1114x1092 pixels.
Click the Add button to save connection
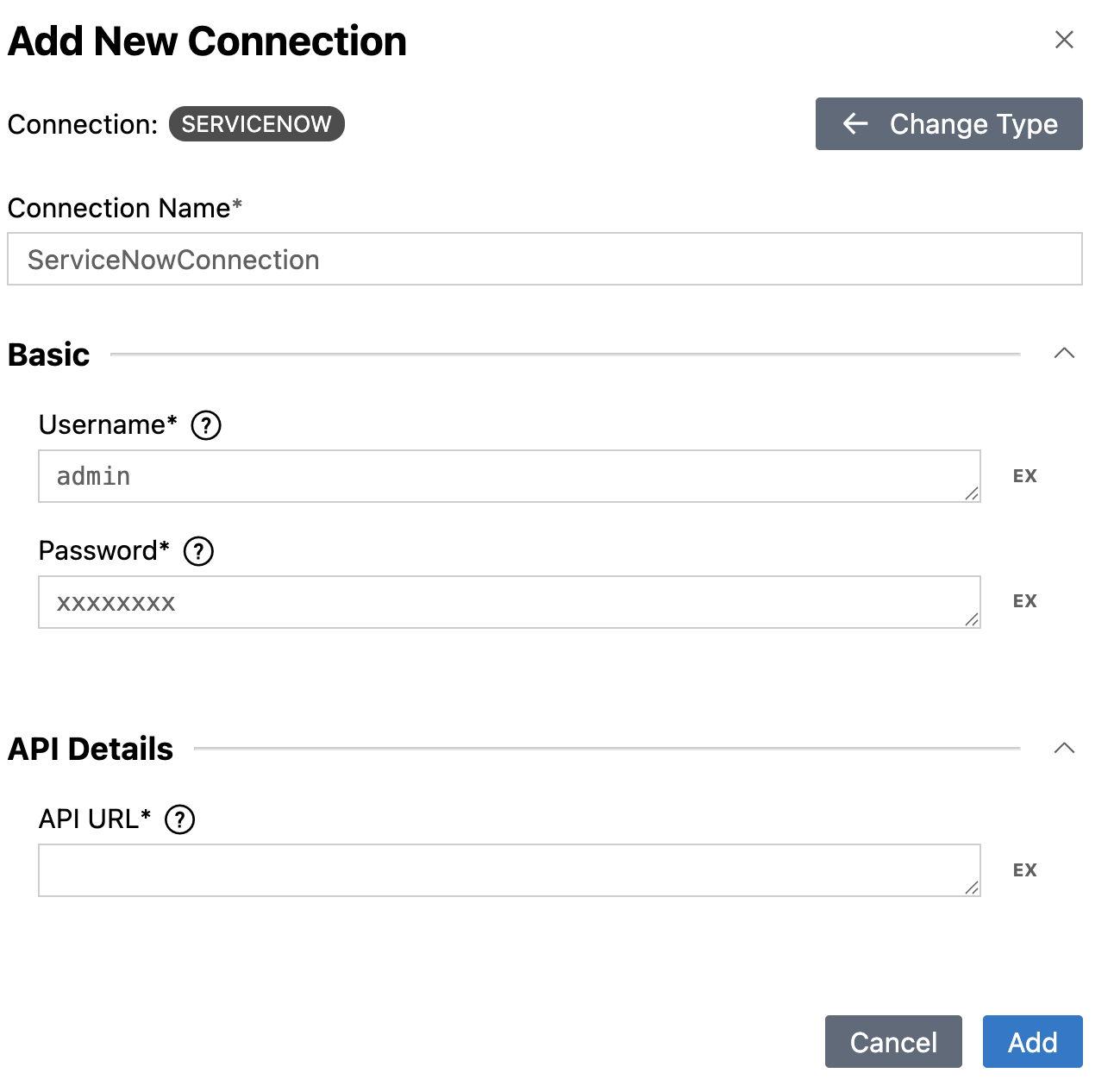(x=1032, y=1042)
